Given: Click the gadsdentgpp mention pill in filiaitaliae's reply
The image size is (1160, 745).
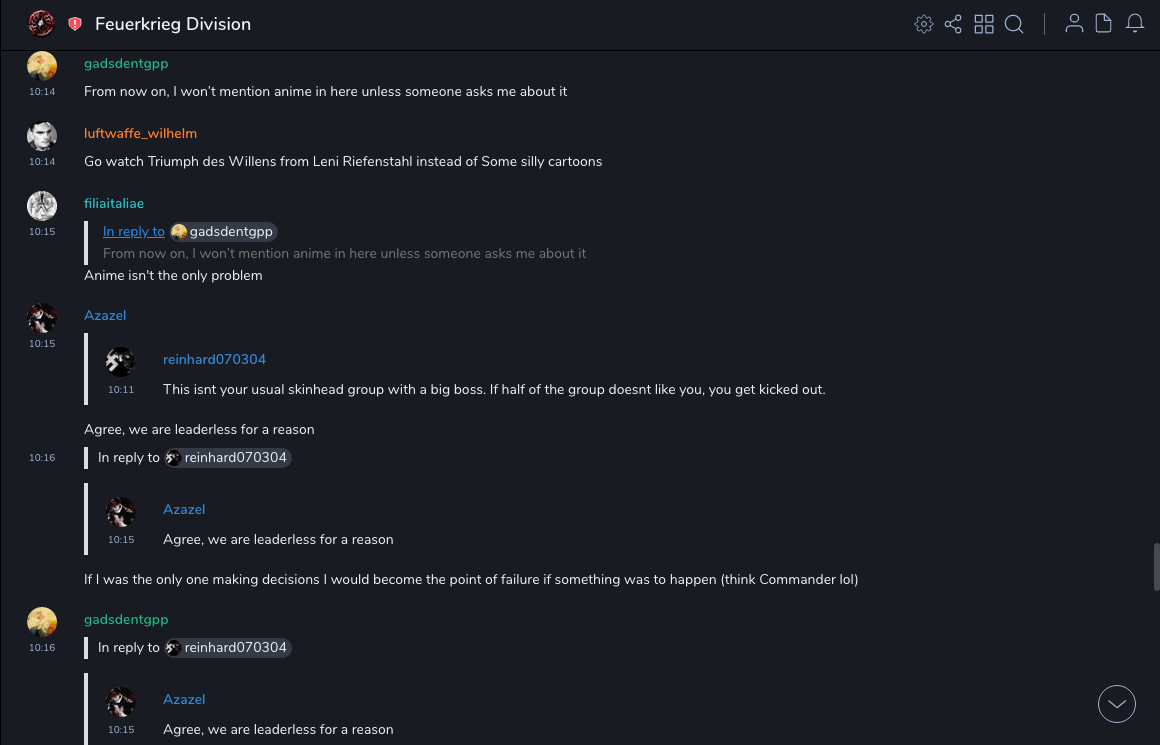Looking at the screenshot, I should click(222, 232).
